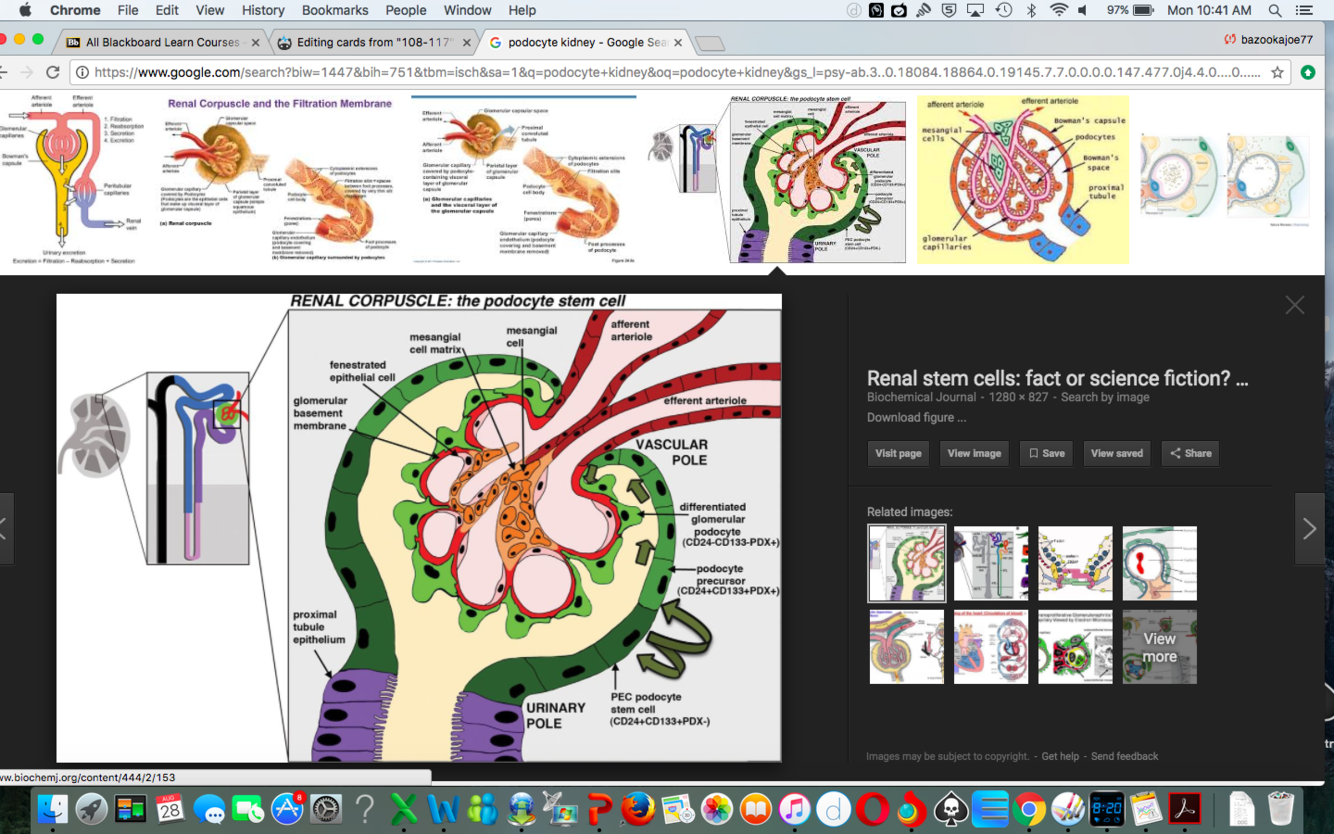Reload the current page
The width and height of the screenshot is (1334, 834).
[x=53, y=72]
